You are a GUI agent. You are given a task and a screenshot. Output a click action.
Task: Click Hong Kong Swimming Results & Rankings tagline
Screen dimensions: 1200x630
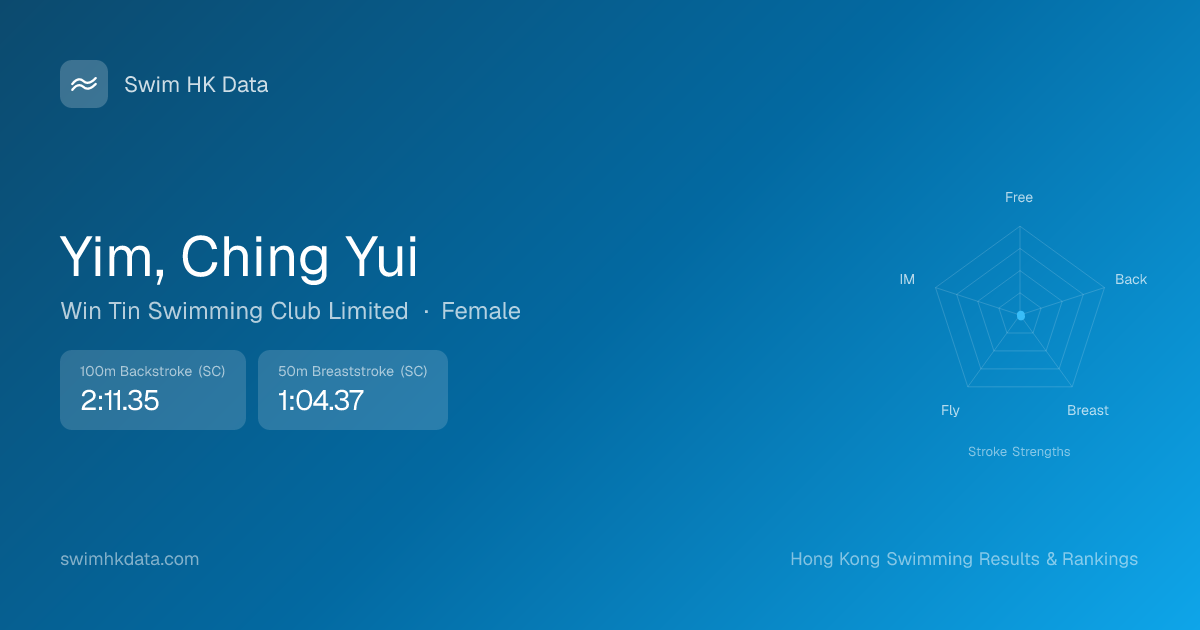point(964,559)
